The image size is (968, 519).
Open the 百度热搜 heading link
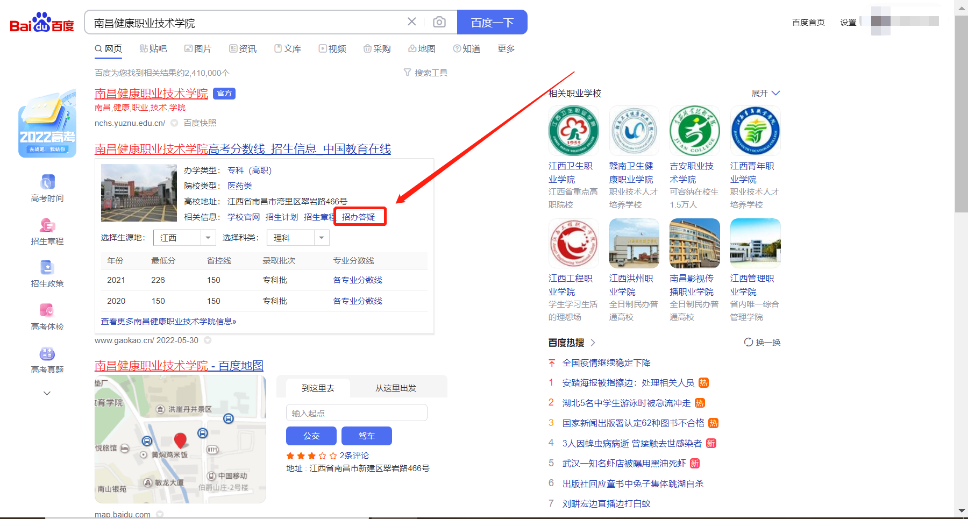[572, 343]
